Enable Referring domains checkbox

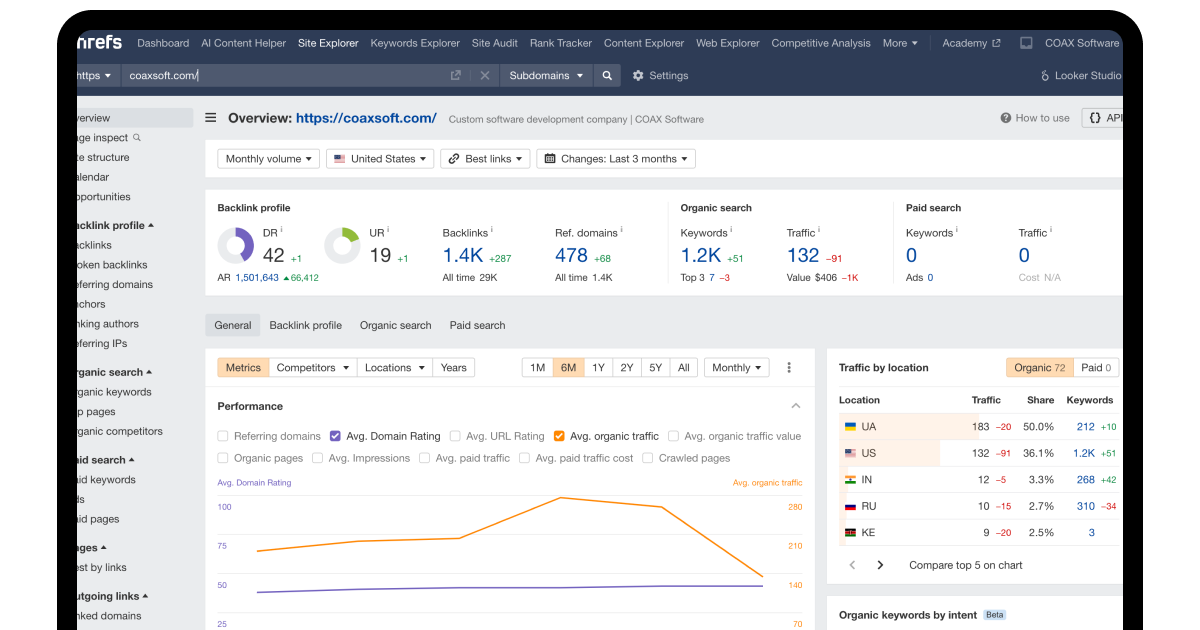pos(224,436)
